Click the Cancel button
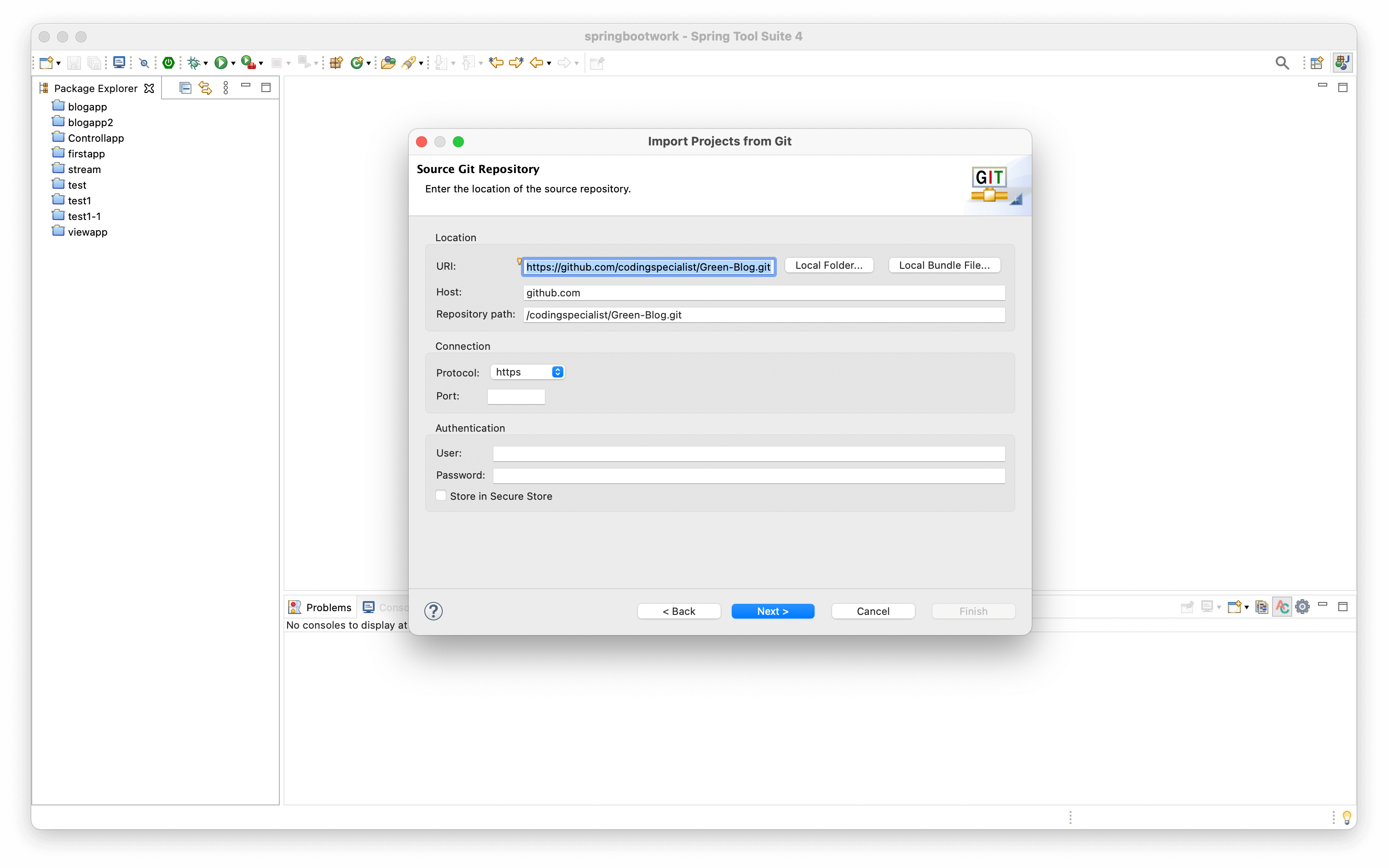The height and width of the screenshot is (868, 1388). pyautogui.click(x=873, y=611)
